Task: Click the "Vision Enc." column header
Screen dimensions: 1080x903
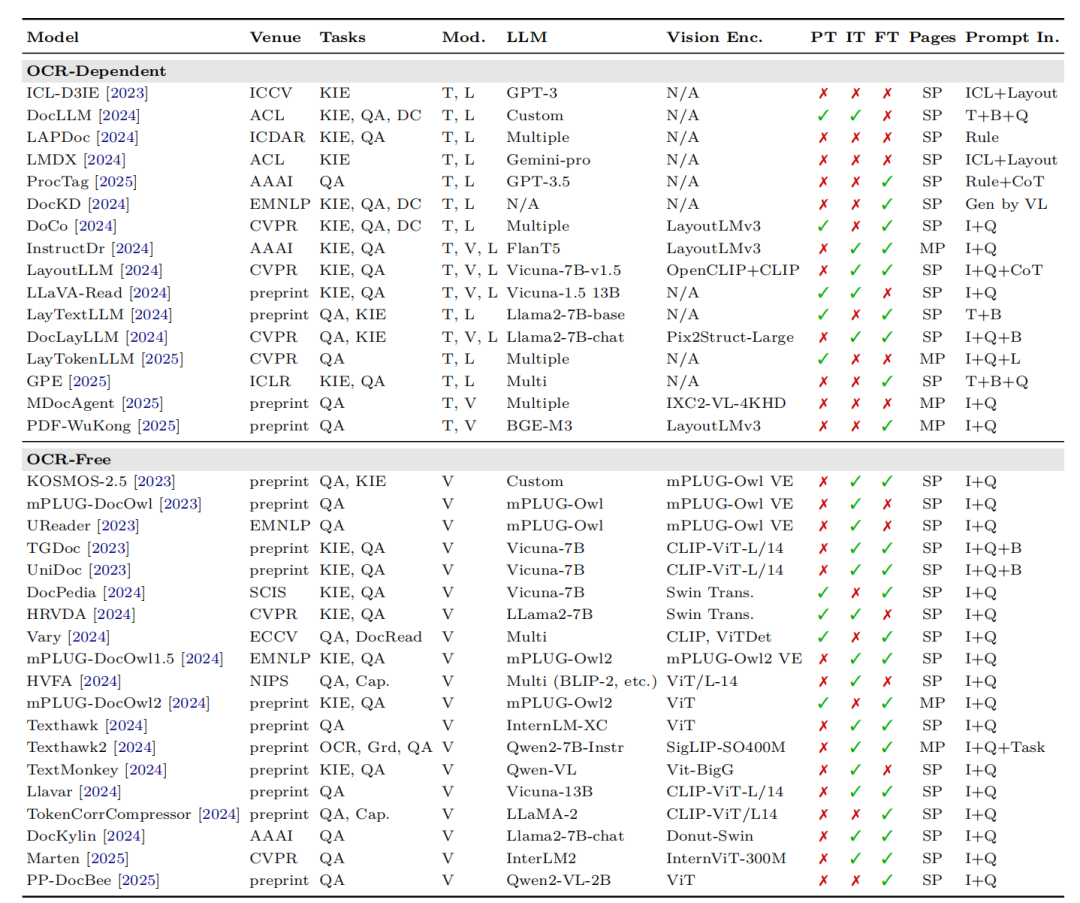Action: point(714,37)
